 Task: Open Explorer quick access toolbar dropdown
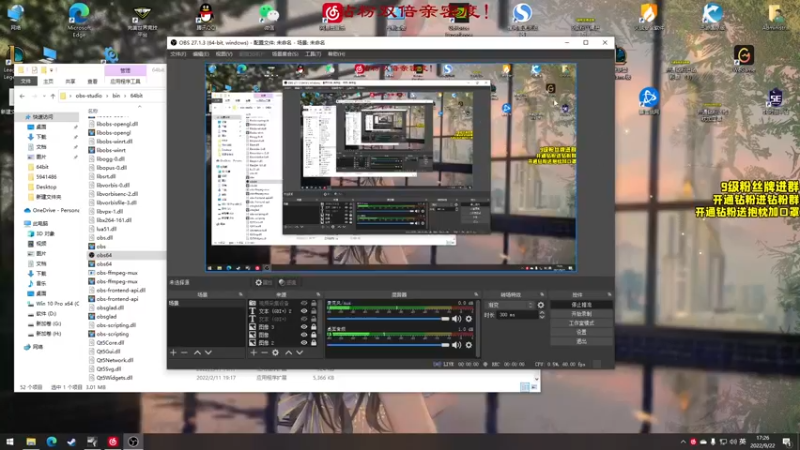[52, 70]
